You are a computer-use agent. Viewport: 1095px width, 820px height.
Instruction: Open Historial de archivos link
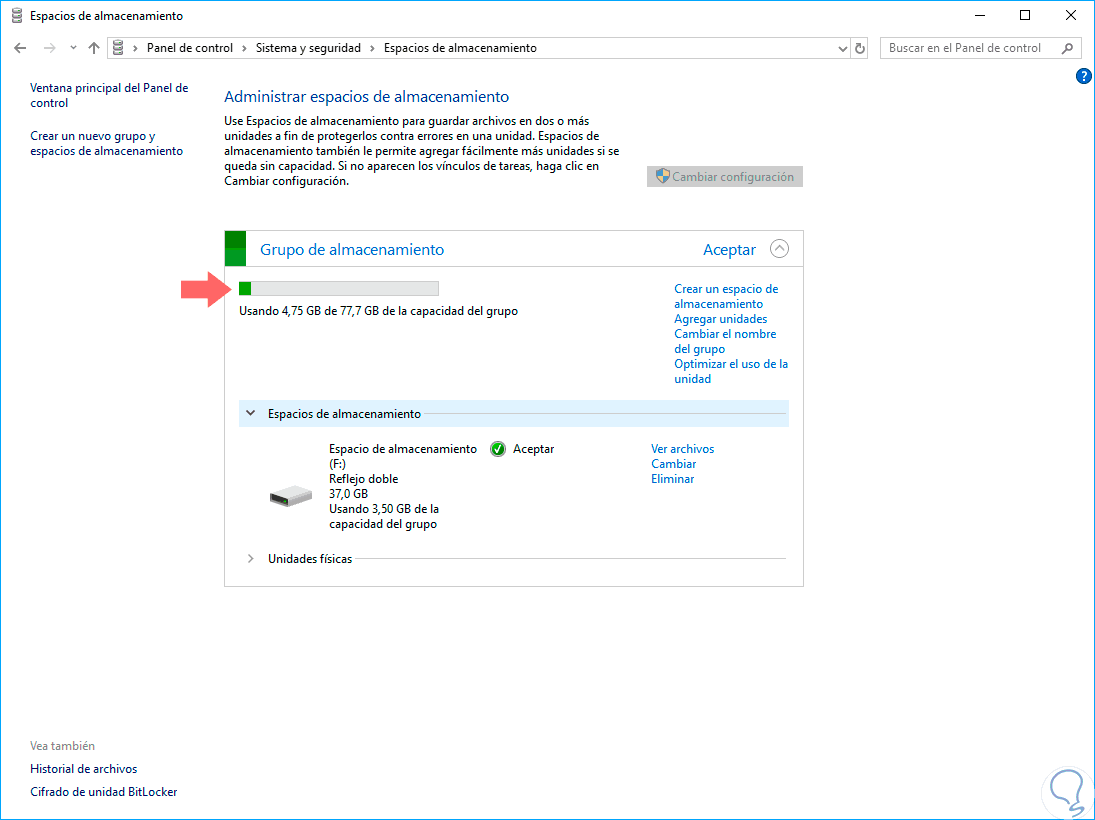[84, 769]
